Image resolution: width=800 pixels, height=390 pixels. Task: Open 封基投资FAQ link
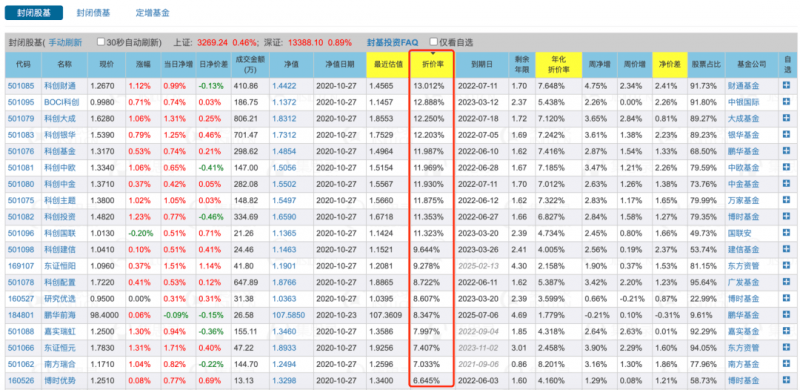392,43
